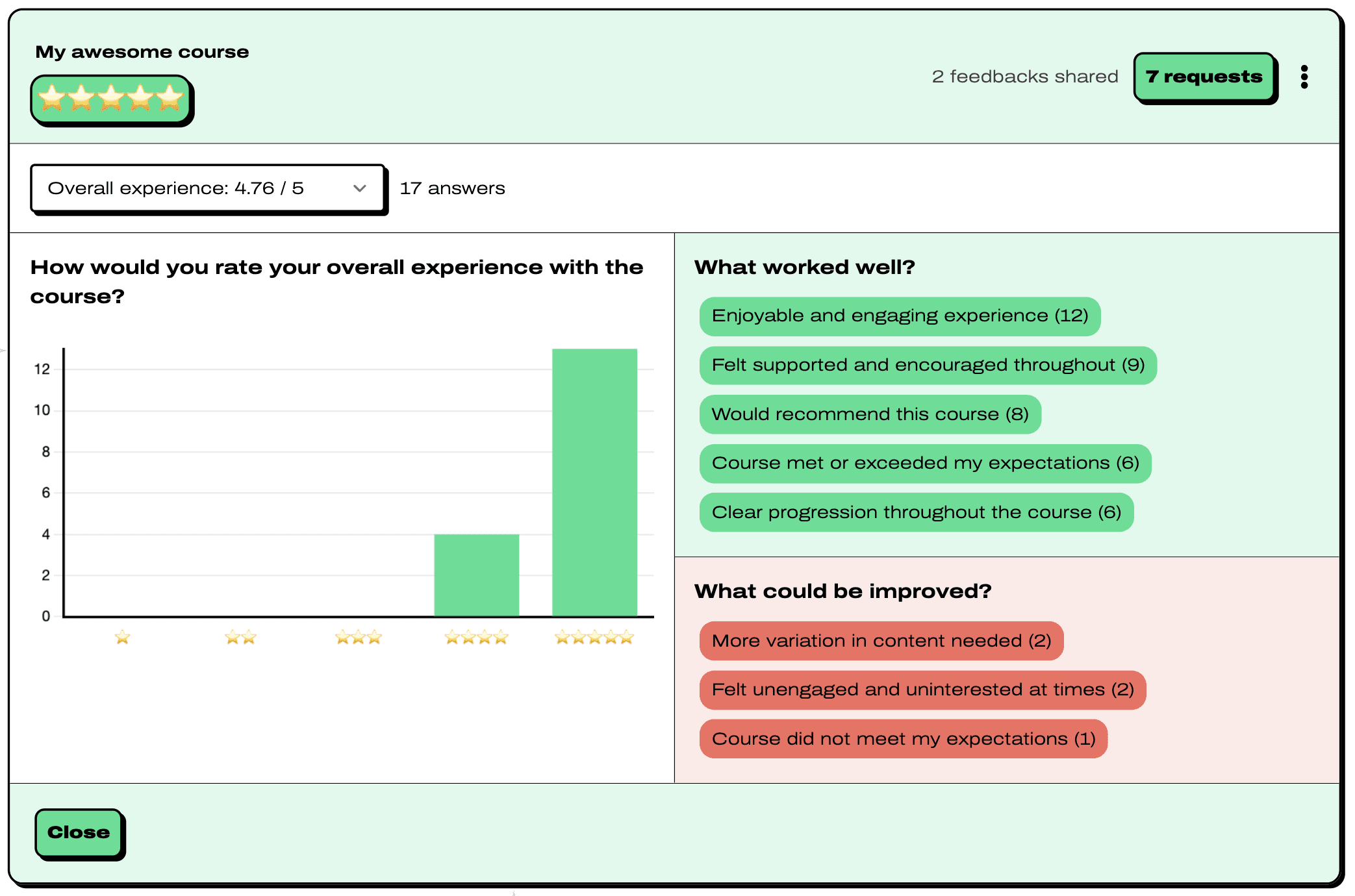Open the '7 requests' panel

tap(1205, 76)
